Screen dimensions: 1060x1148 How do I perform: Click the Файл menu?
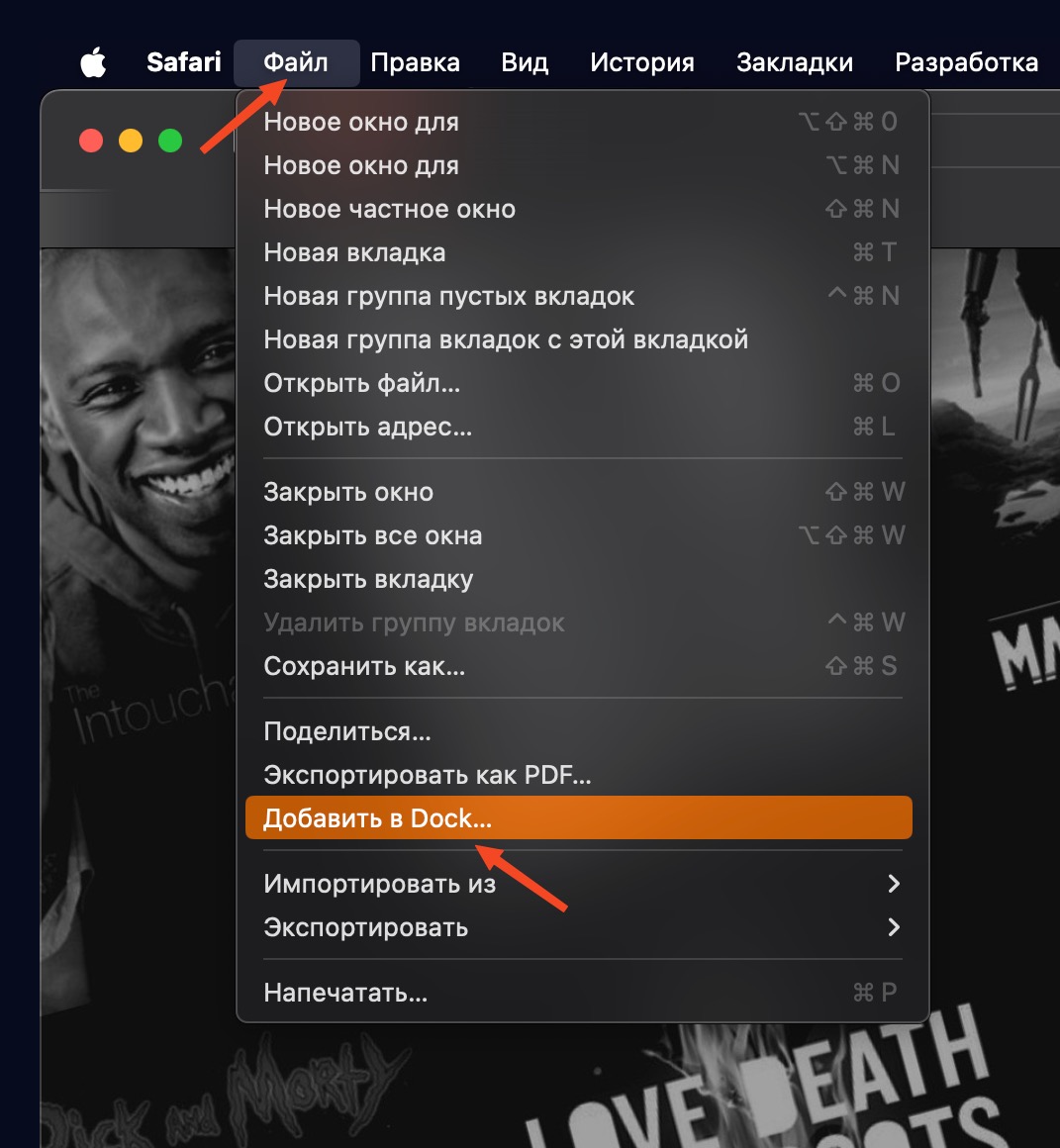[296, 62]
